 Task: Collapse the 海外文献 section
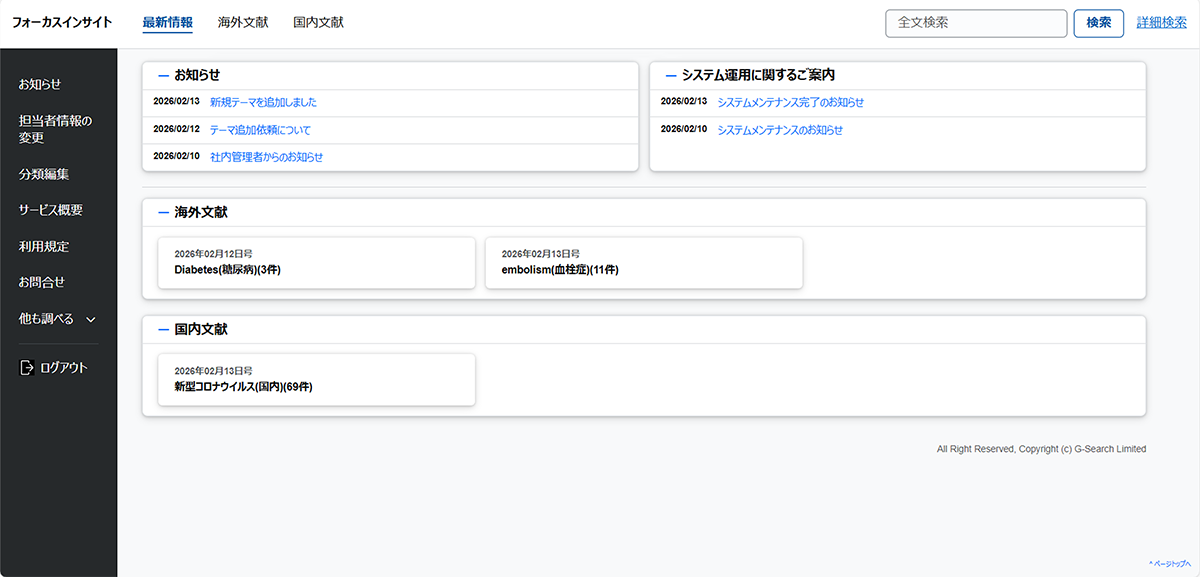click(x=164, y=212)
